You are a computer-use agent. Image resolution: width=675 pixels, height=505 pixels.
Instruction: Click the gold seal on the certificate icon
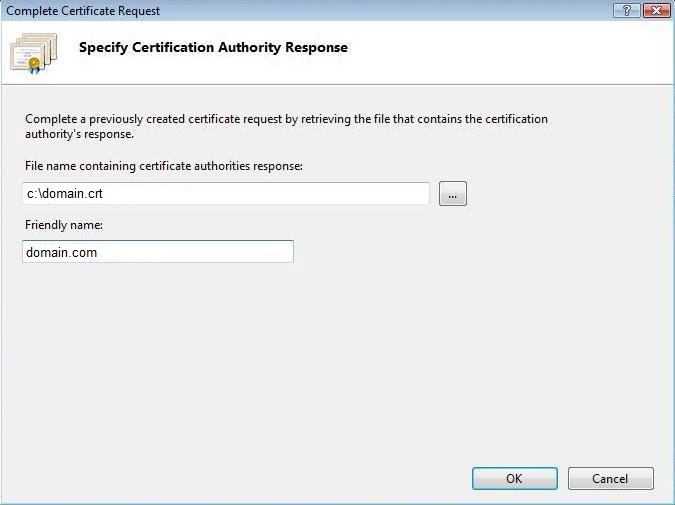34,65
